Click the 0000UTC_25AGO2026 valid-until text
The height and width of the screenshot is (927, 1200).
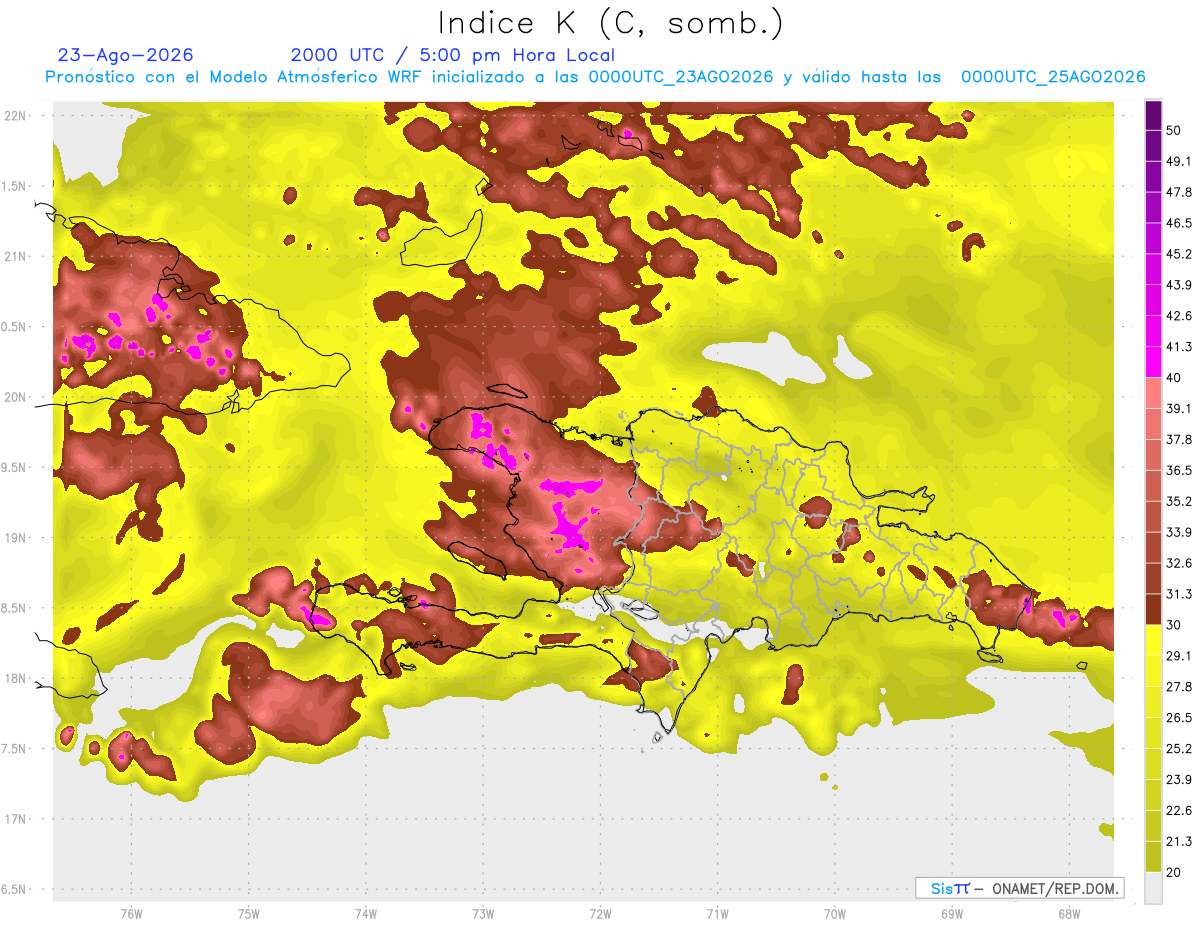pos(1053,77)
